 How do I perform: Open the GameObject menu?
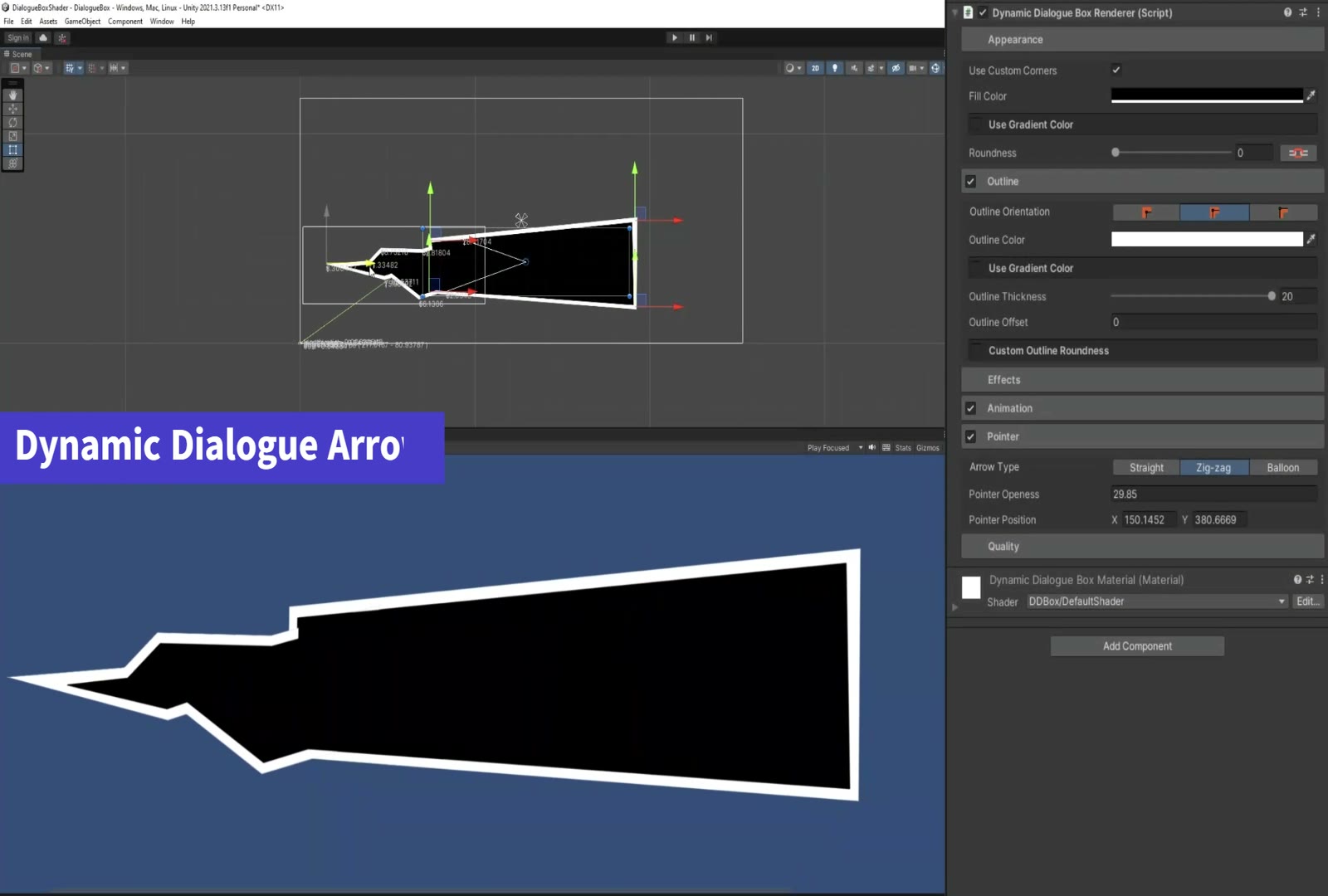click(83, 22)
